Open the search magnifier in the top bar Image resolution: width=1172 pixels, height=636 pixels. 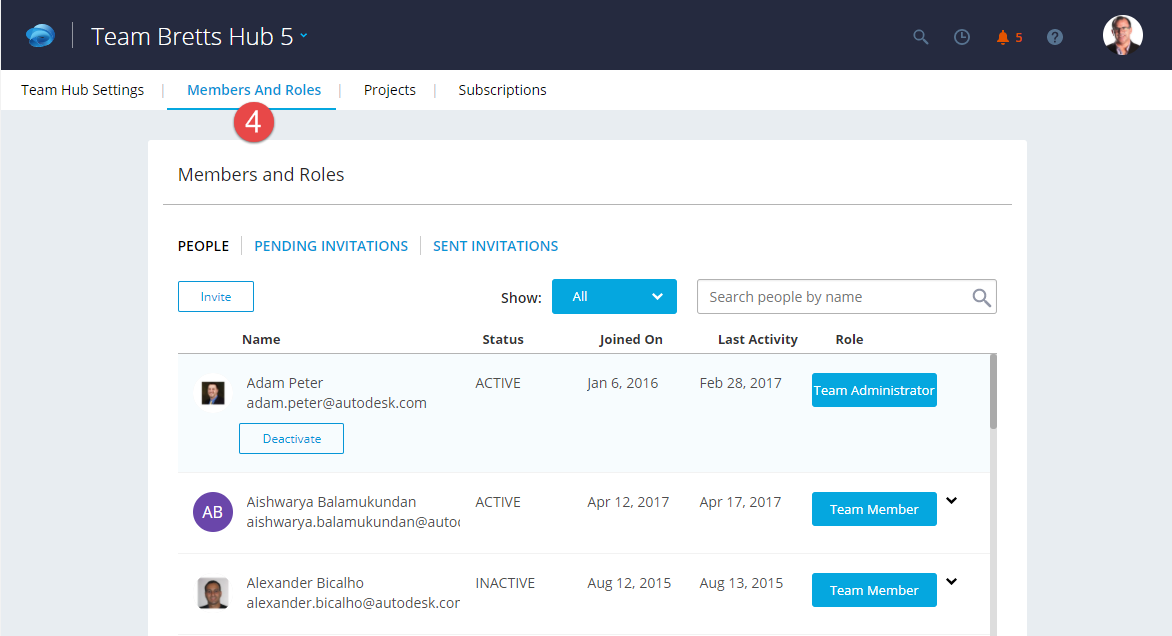pos(920,35)
